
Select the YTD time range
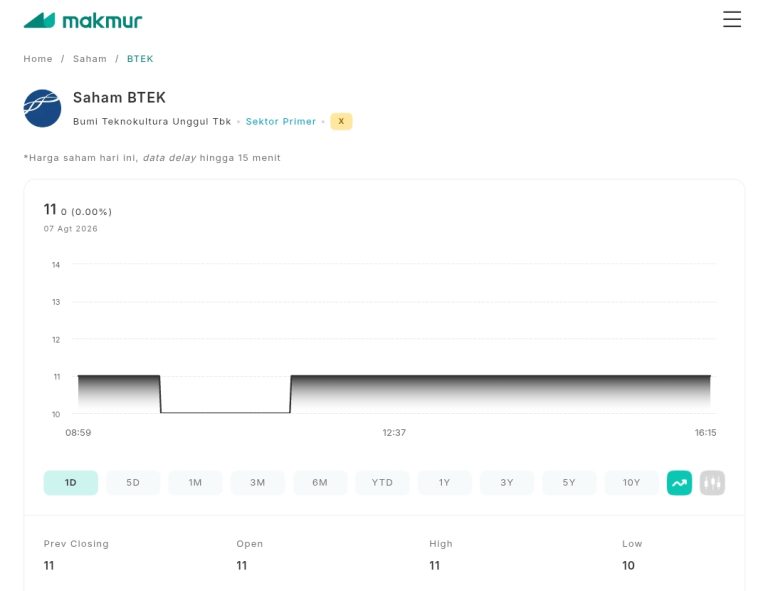(x=382, y=483)
